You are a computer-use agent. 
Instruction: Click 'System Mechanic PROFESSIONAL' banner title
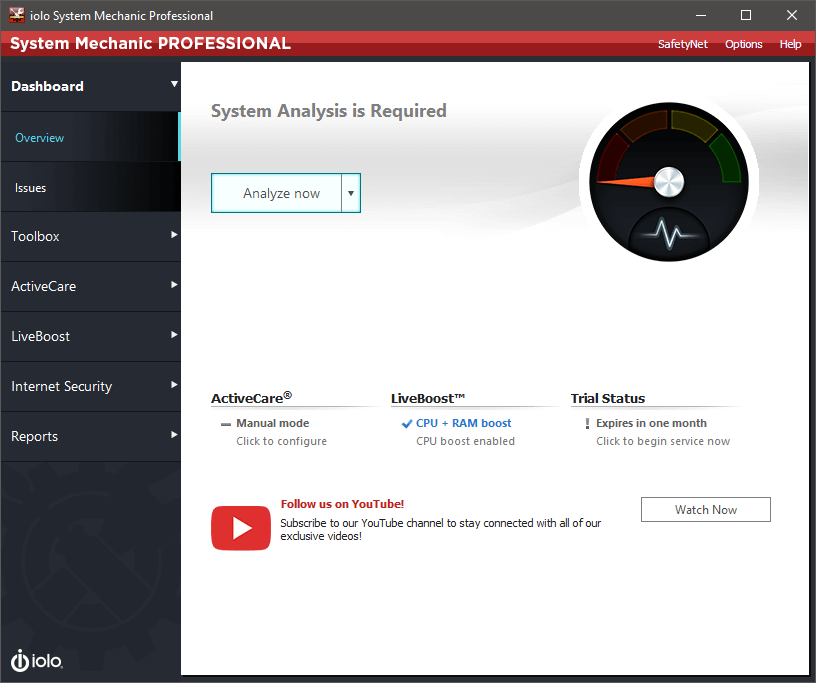150,43
